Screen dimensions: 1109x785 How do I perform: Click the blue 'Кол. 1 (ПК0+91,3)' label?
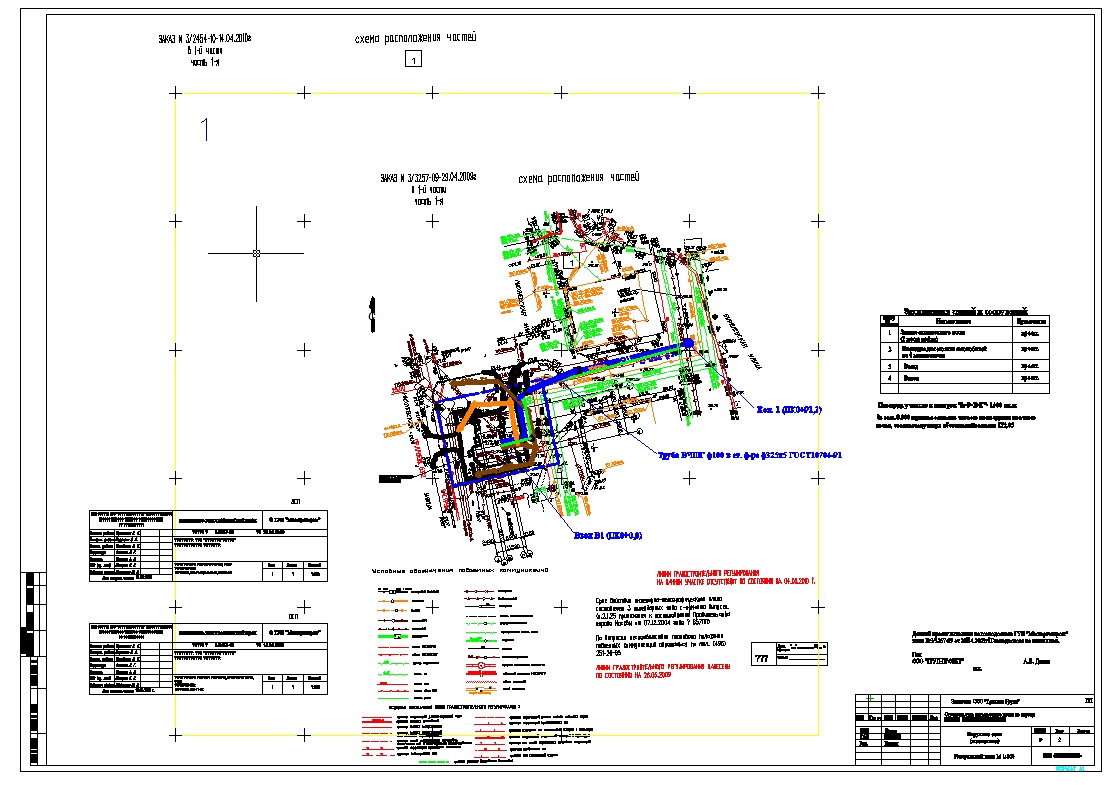click(789, 409)
